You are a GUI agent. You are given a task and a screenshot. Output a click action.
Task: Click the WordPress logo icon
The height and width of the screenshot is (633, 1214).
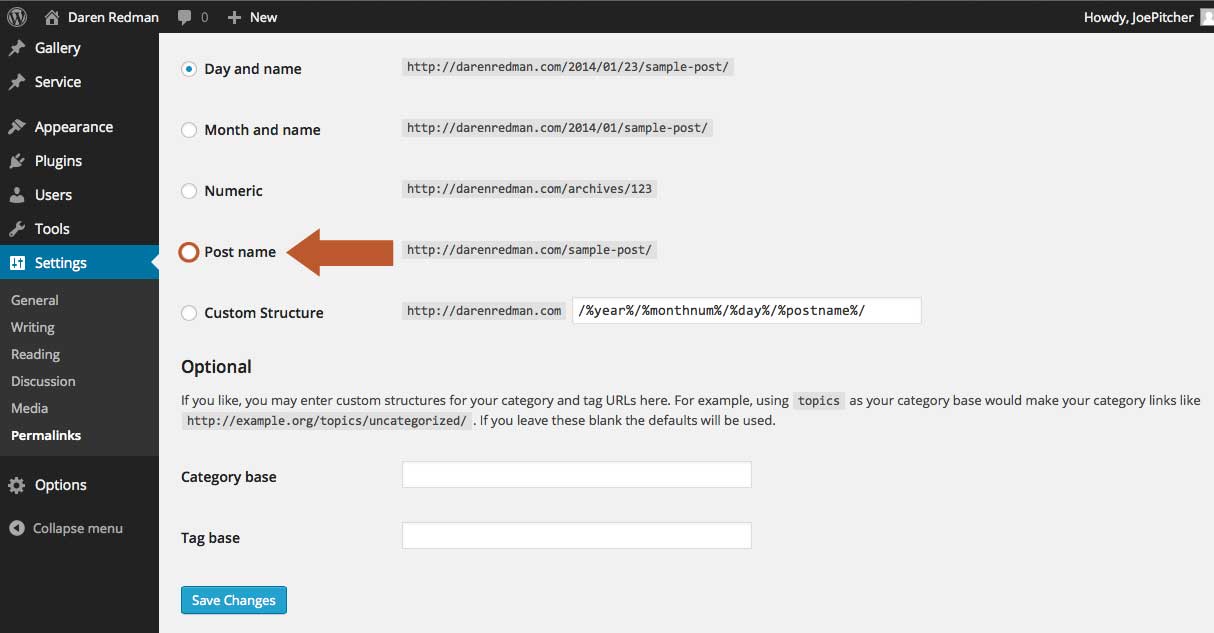point(17,17)
